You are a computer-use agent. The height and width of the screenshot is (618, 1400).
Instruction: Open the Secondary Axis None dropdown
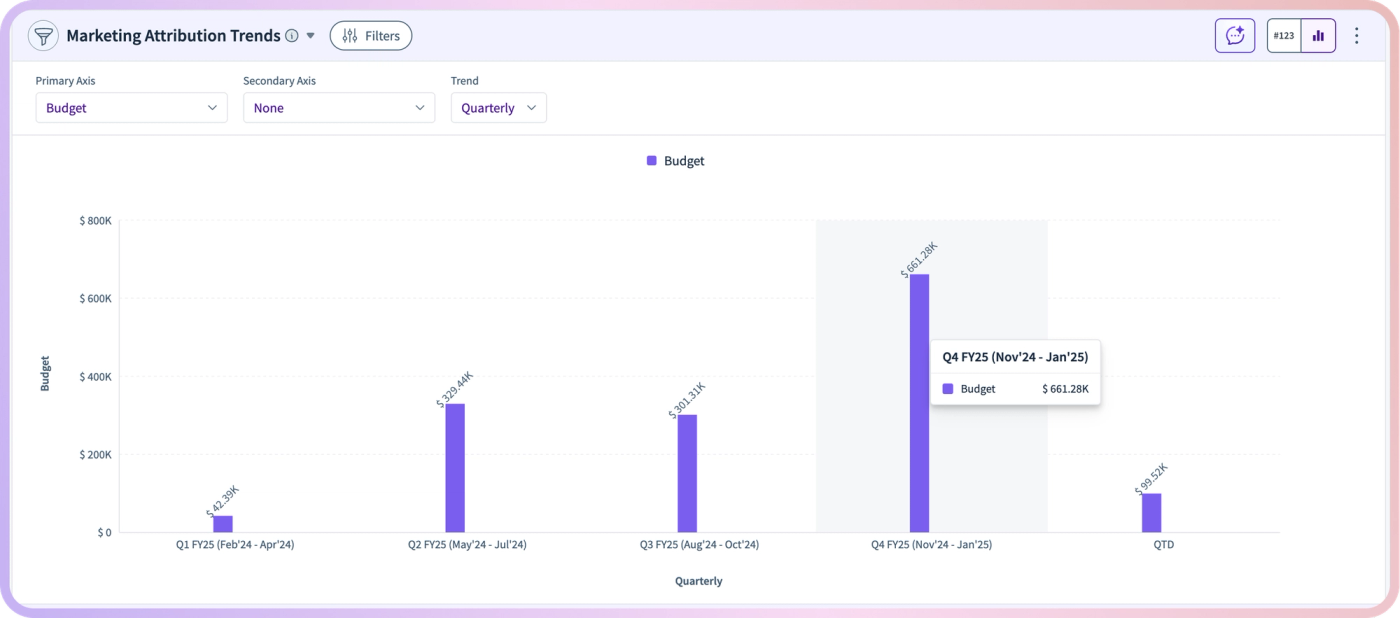pyautogui.click(x=339, y=108)
